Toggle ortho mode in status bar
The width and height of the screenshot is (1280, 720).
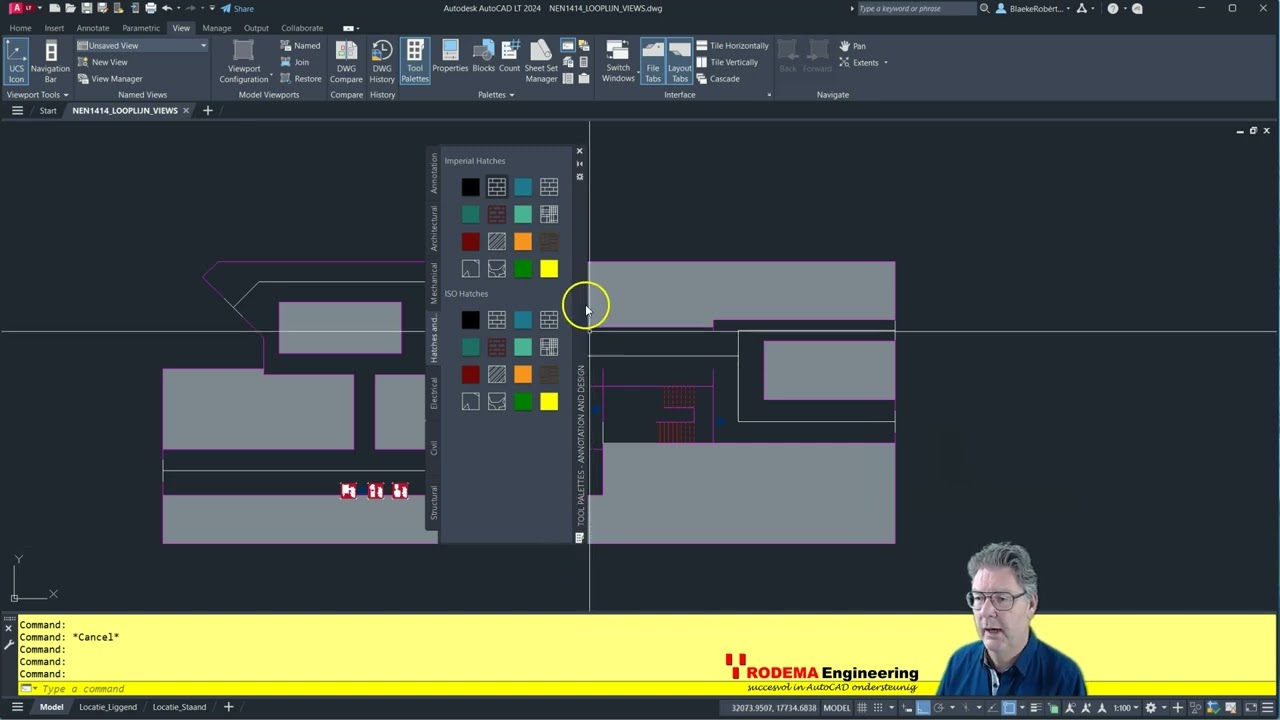click(923, 708)
